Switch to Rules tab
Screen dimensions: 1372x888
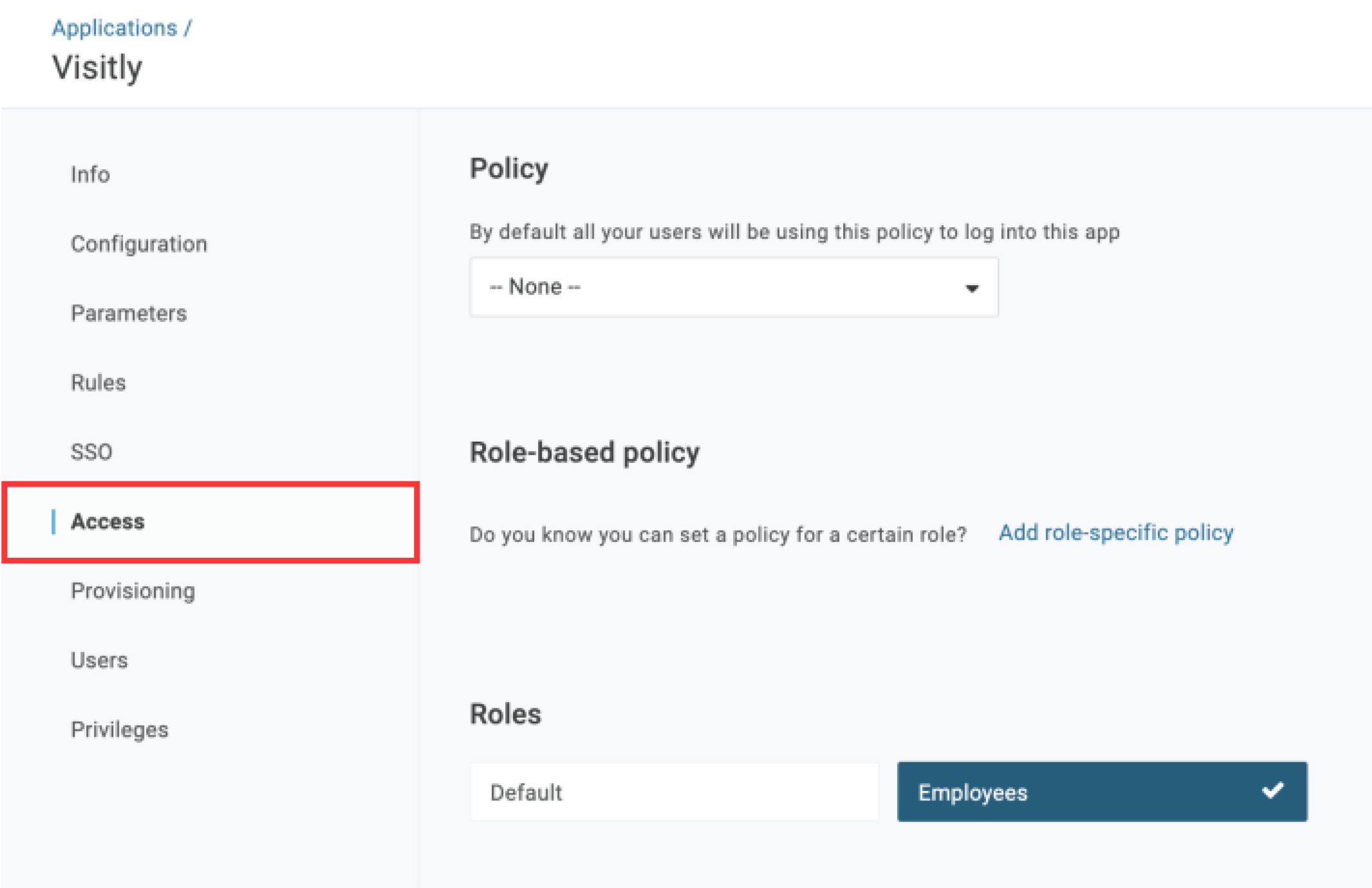(98, 383)
